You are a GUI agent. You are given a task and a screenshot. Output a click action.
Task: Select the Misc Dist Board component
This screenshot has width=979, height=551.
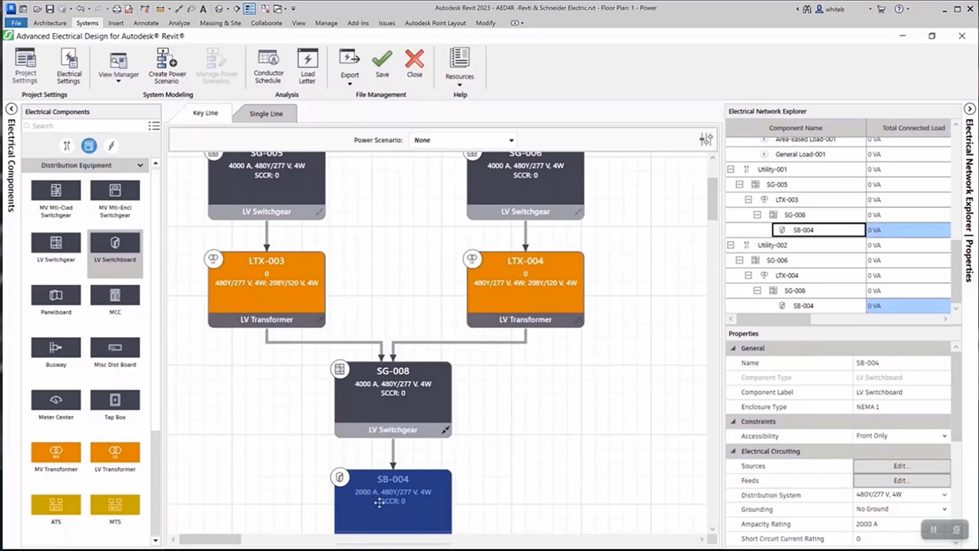pos(115,353)
